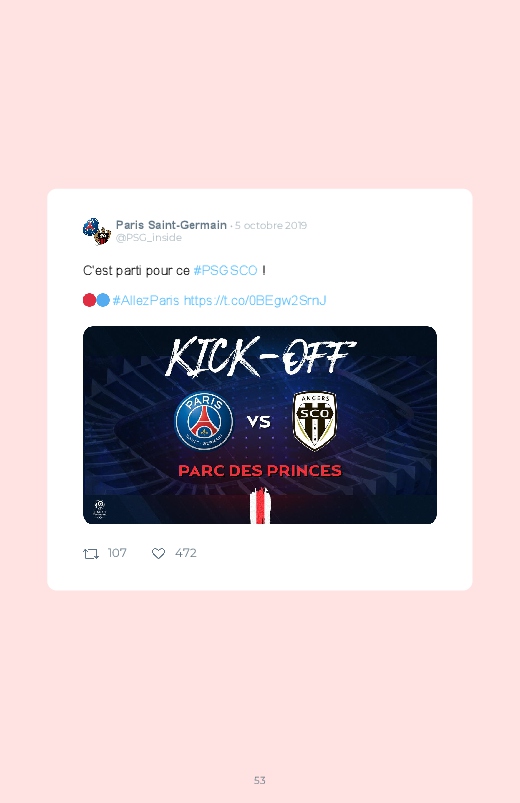Screen dimensions: 520x803
Task: Open the #PSGSCO hashtag
Action: coord(225,270)
